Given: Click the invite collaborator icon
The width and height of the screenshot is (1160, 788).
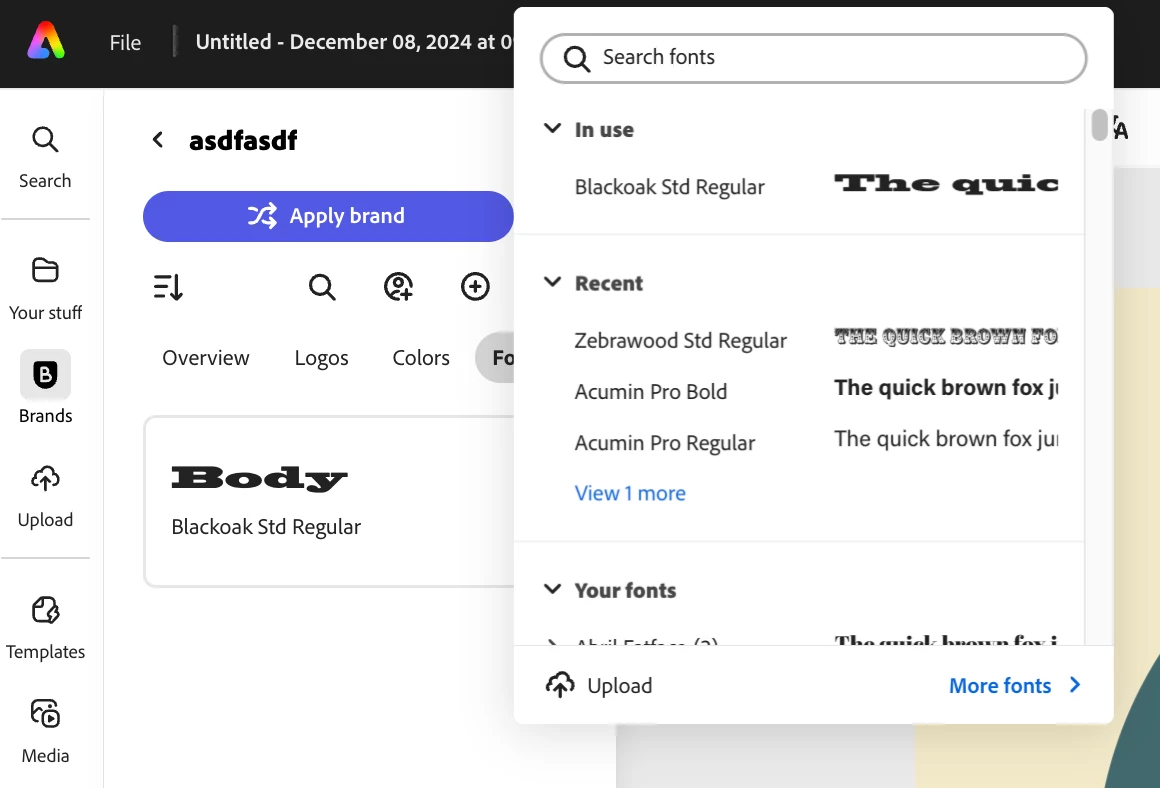Looking at the screenshot, I should 399,286.
